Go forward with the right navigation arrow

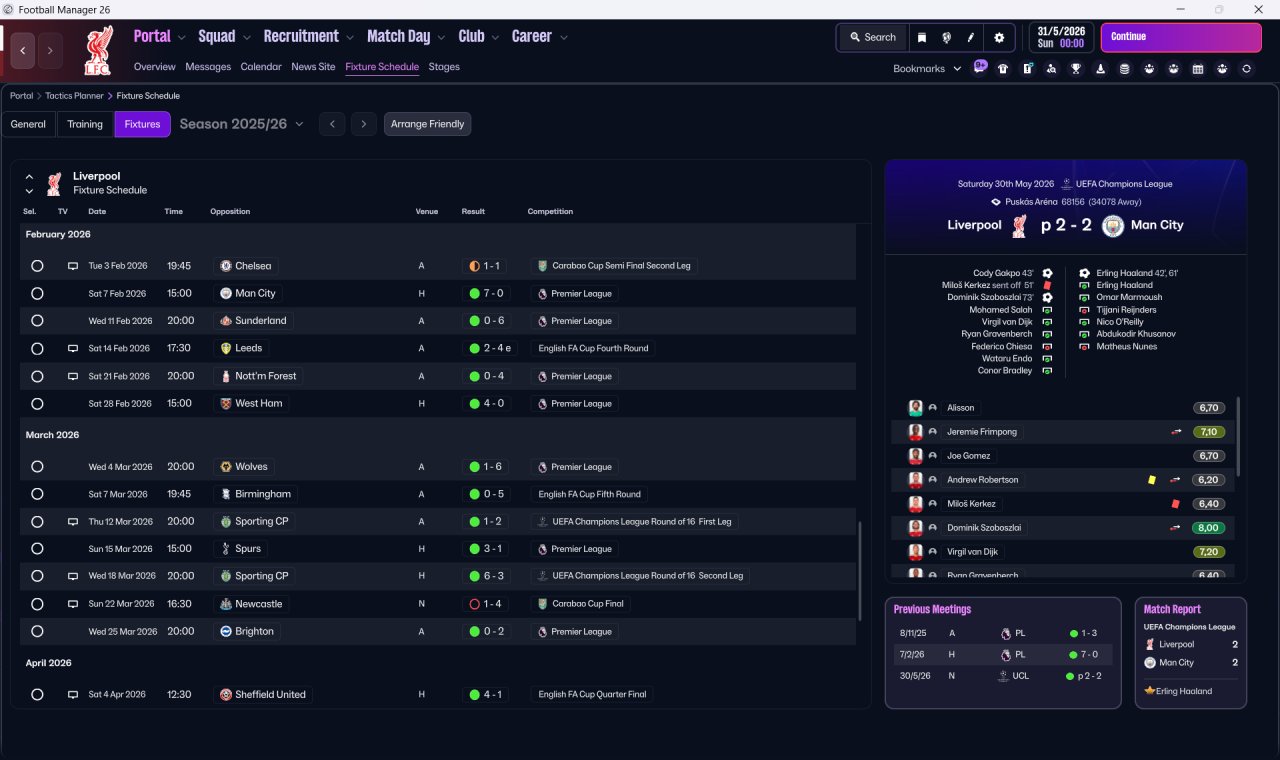[50, 50]
